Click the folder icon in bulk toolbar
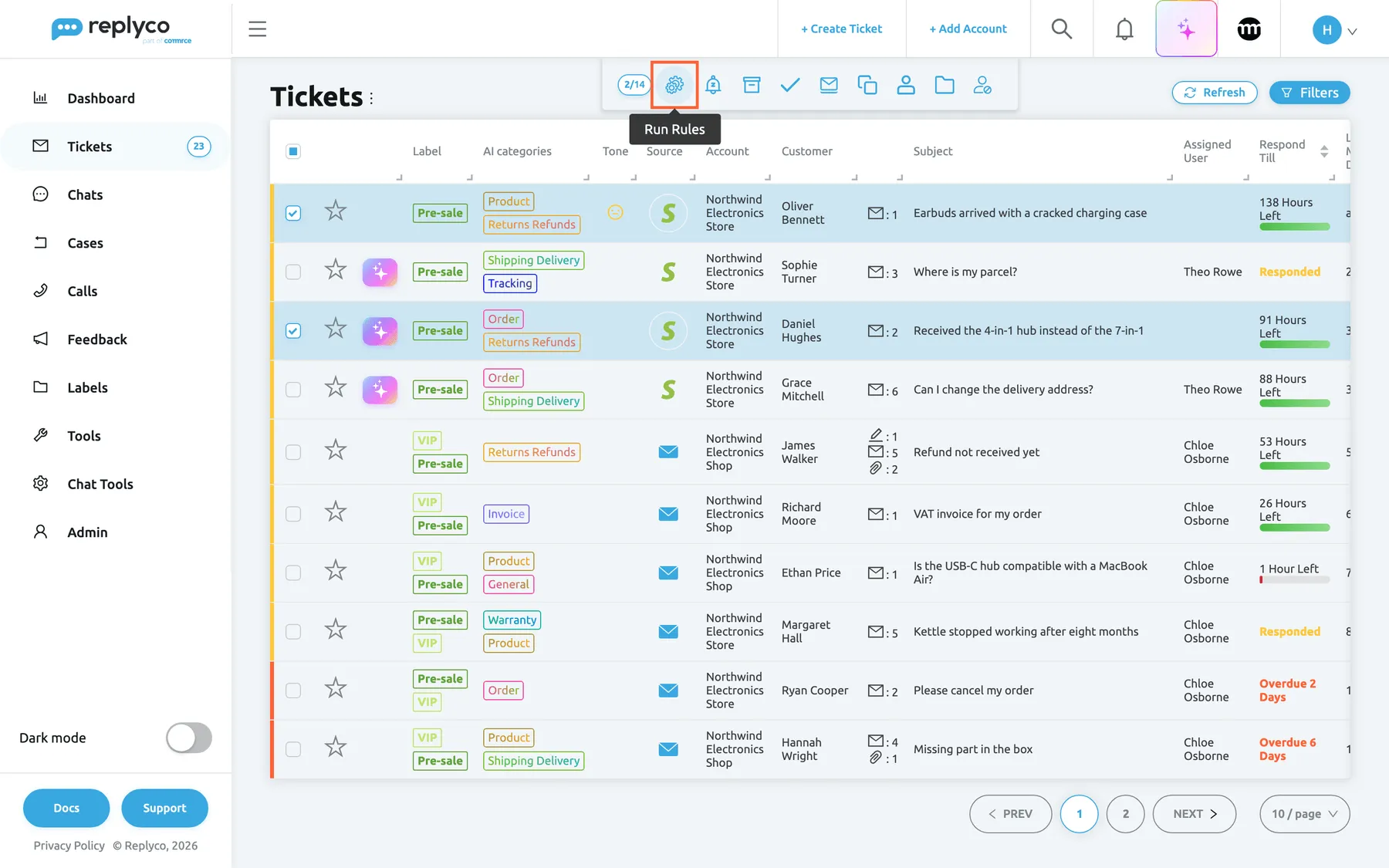 coord(945,85)
